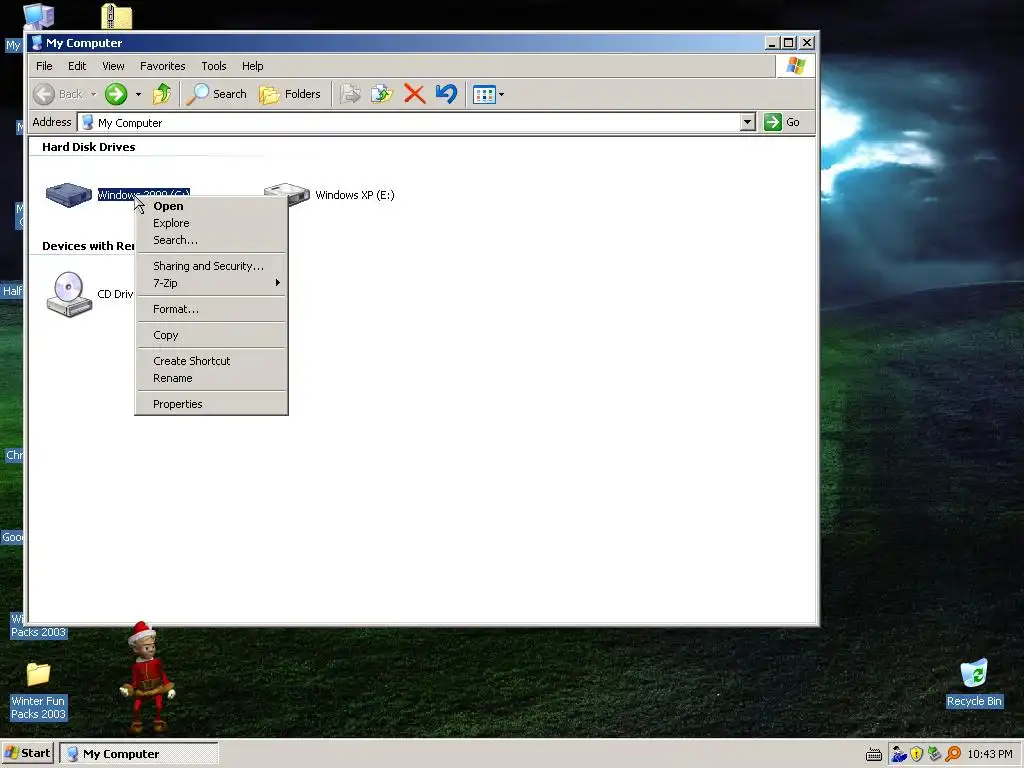The image size is (1024, 768).
Task: Click the Start button
Action: pos(28,753)
